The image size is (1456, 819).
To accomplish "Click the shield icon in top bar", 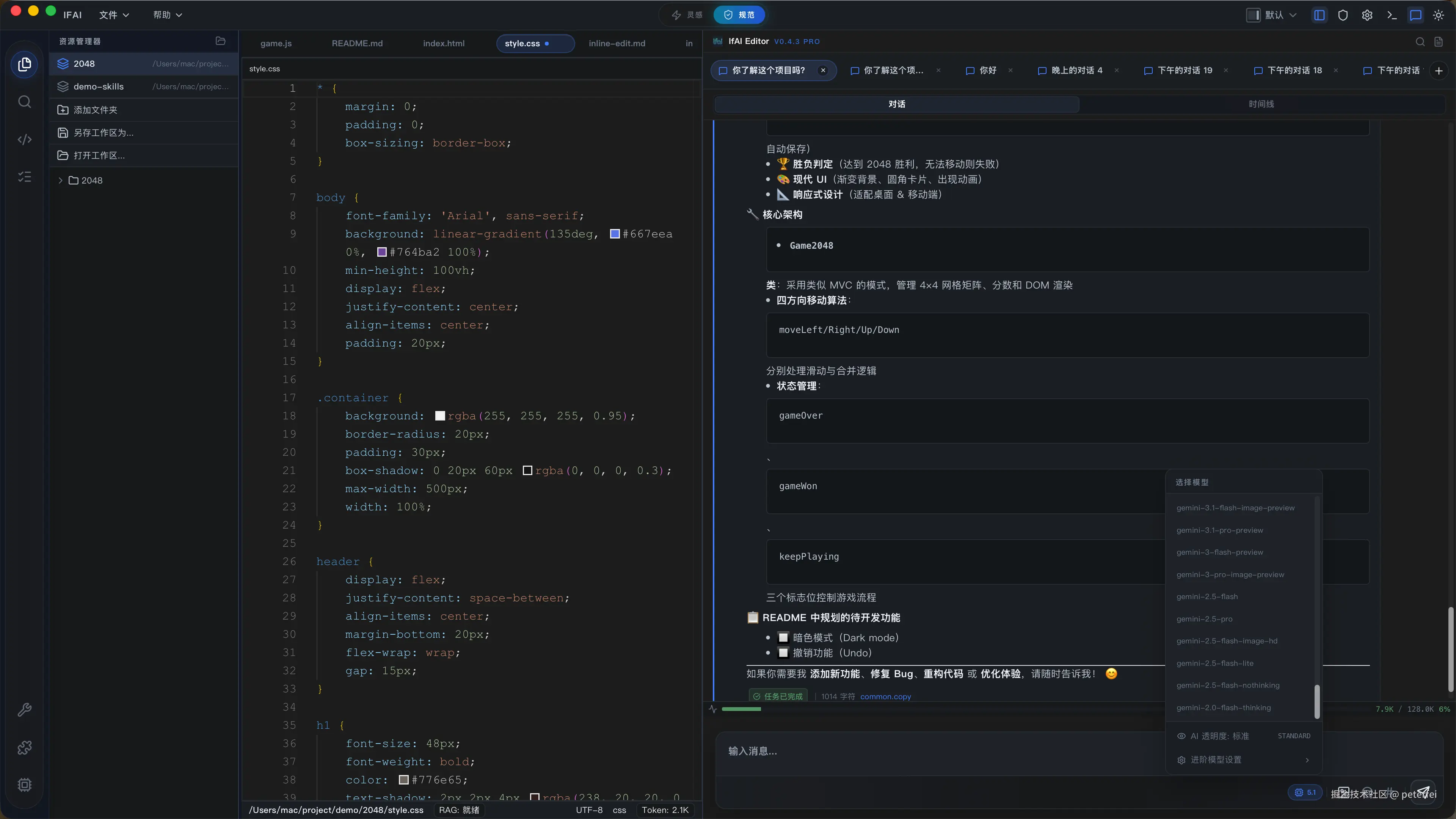I will 1343,15.
